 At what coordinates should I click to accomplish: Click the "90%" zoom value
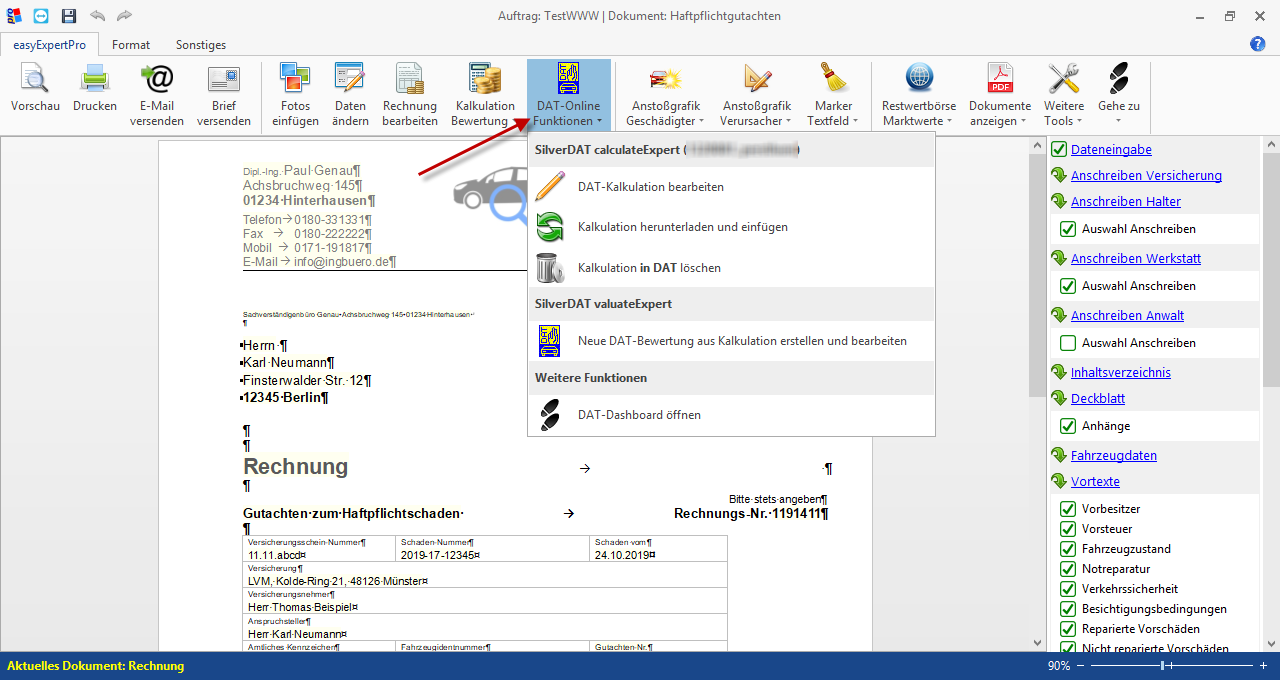(1059, 666)
